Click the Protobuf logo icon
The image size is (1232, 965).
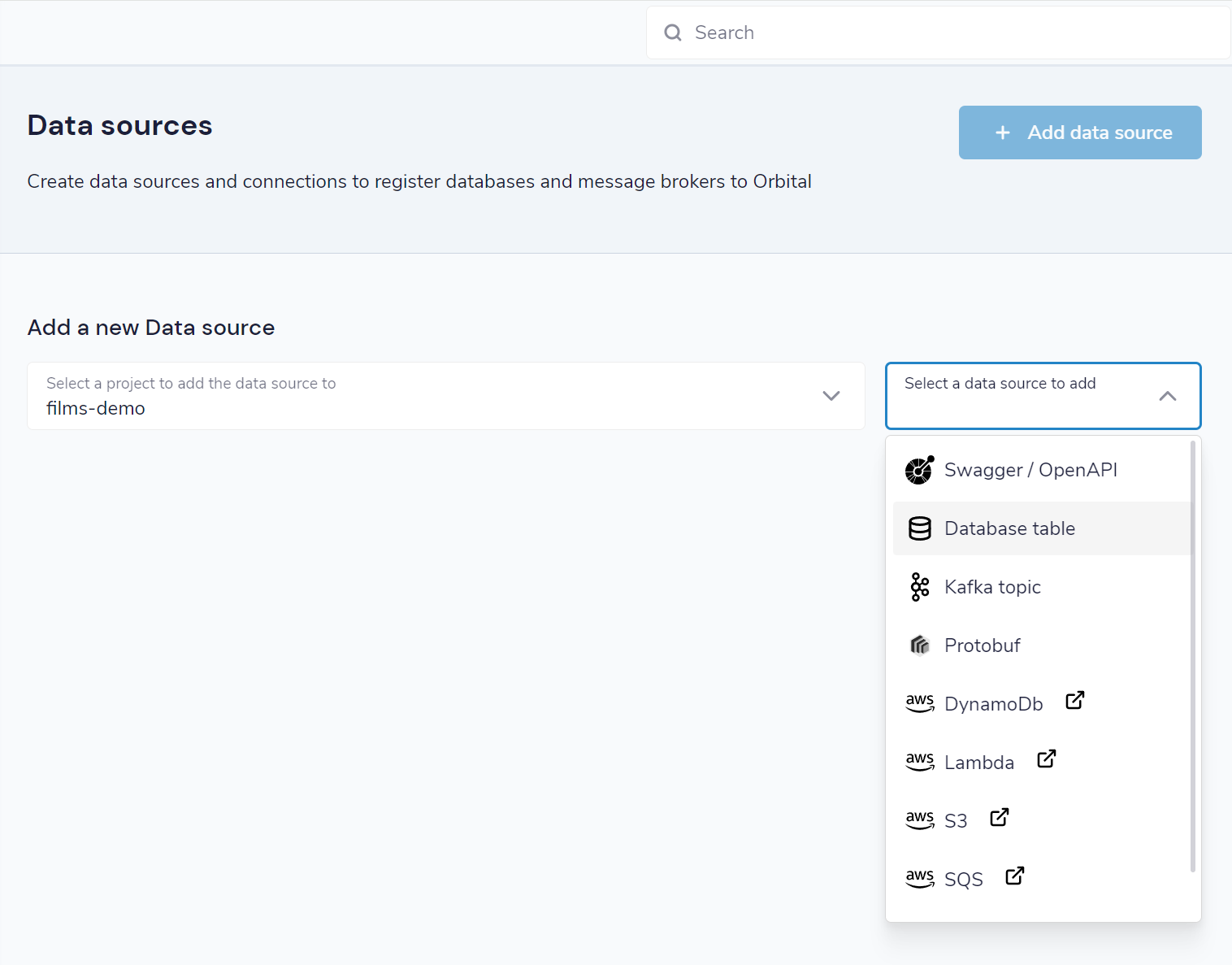[919, 646]
